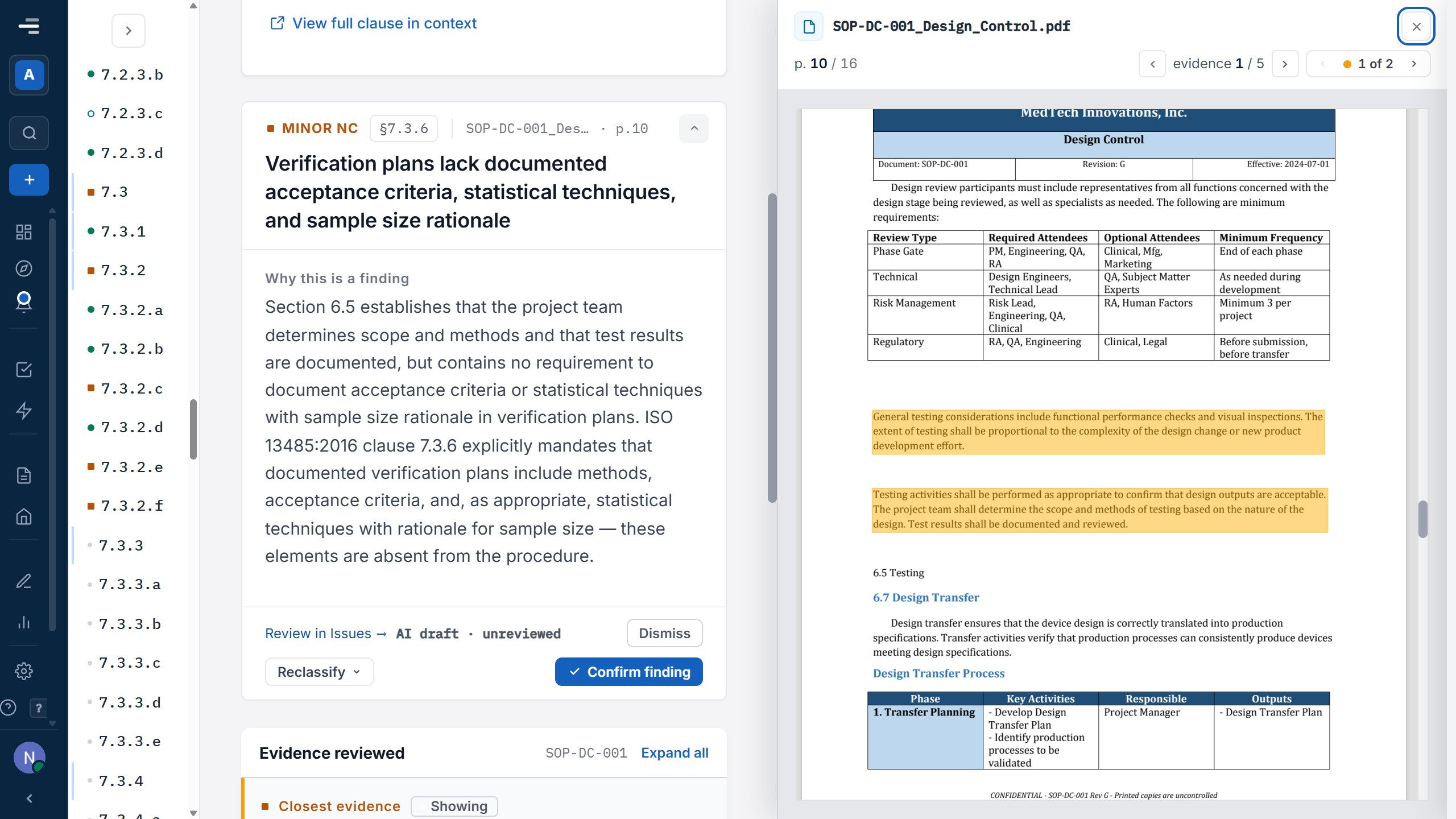The height and width of the screenshot is (819, 1456).
Task: Open the lightning bolt actions icon
Action: point(23,410)
